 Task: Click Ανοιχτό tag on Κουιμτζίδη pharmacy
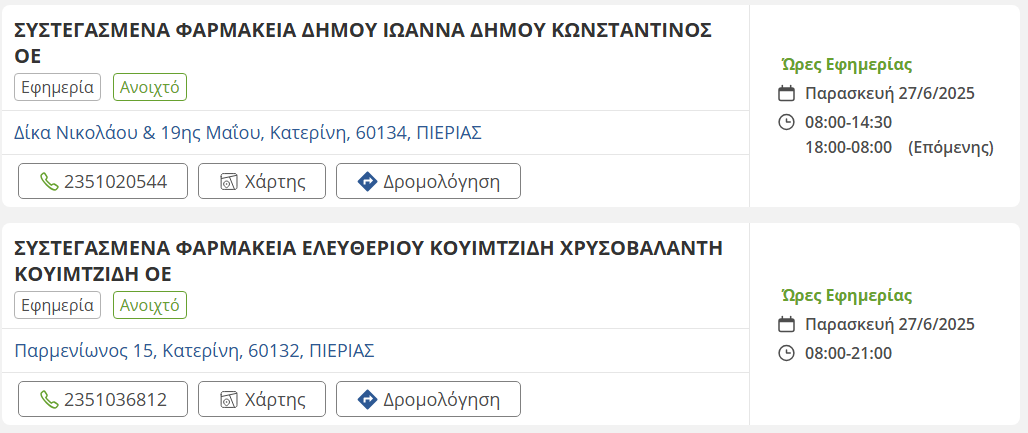click(x=150, y=305)
